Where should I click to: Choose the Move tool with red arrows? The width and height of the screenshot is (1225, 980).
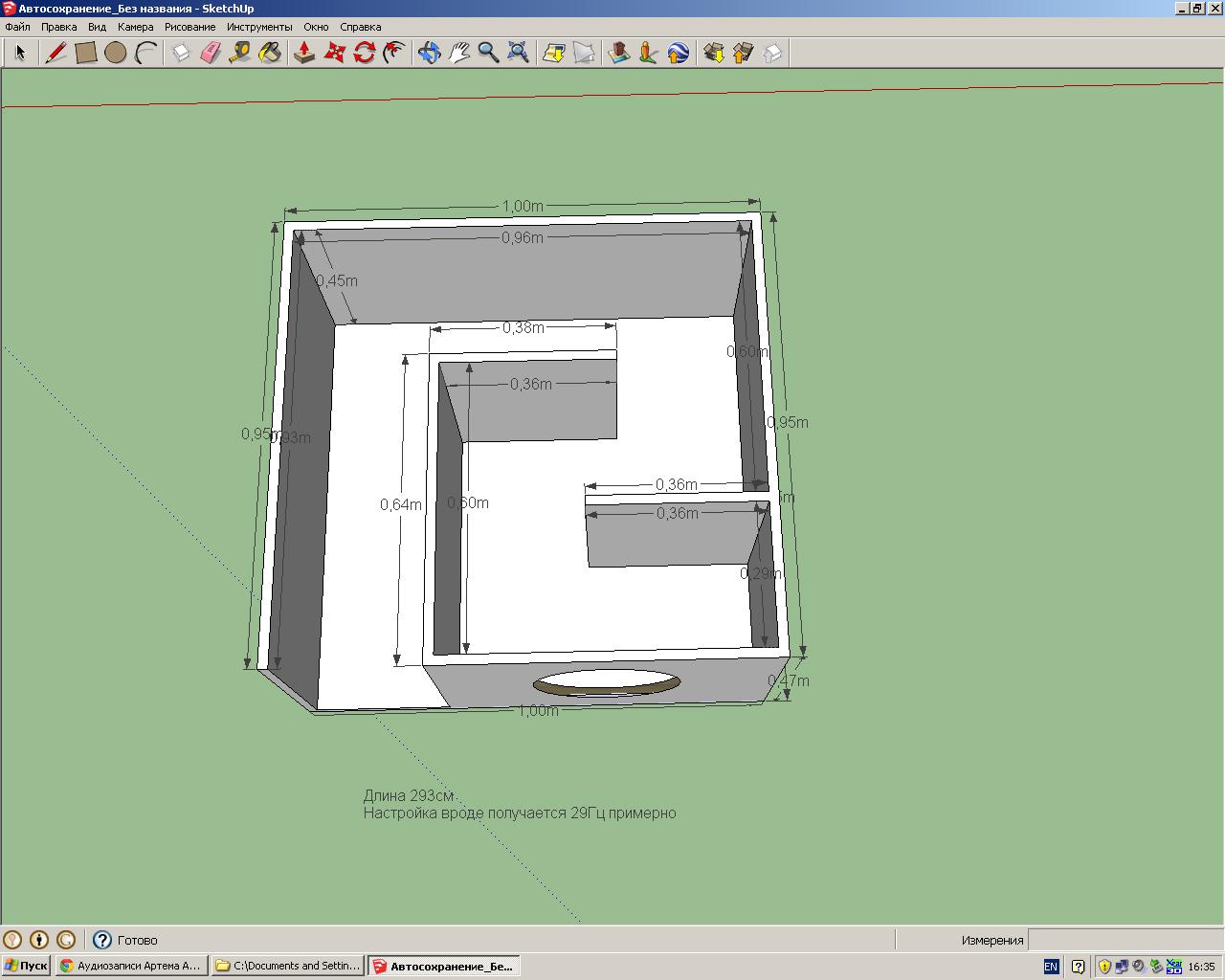point(334,53)
